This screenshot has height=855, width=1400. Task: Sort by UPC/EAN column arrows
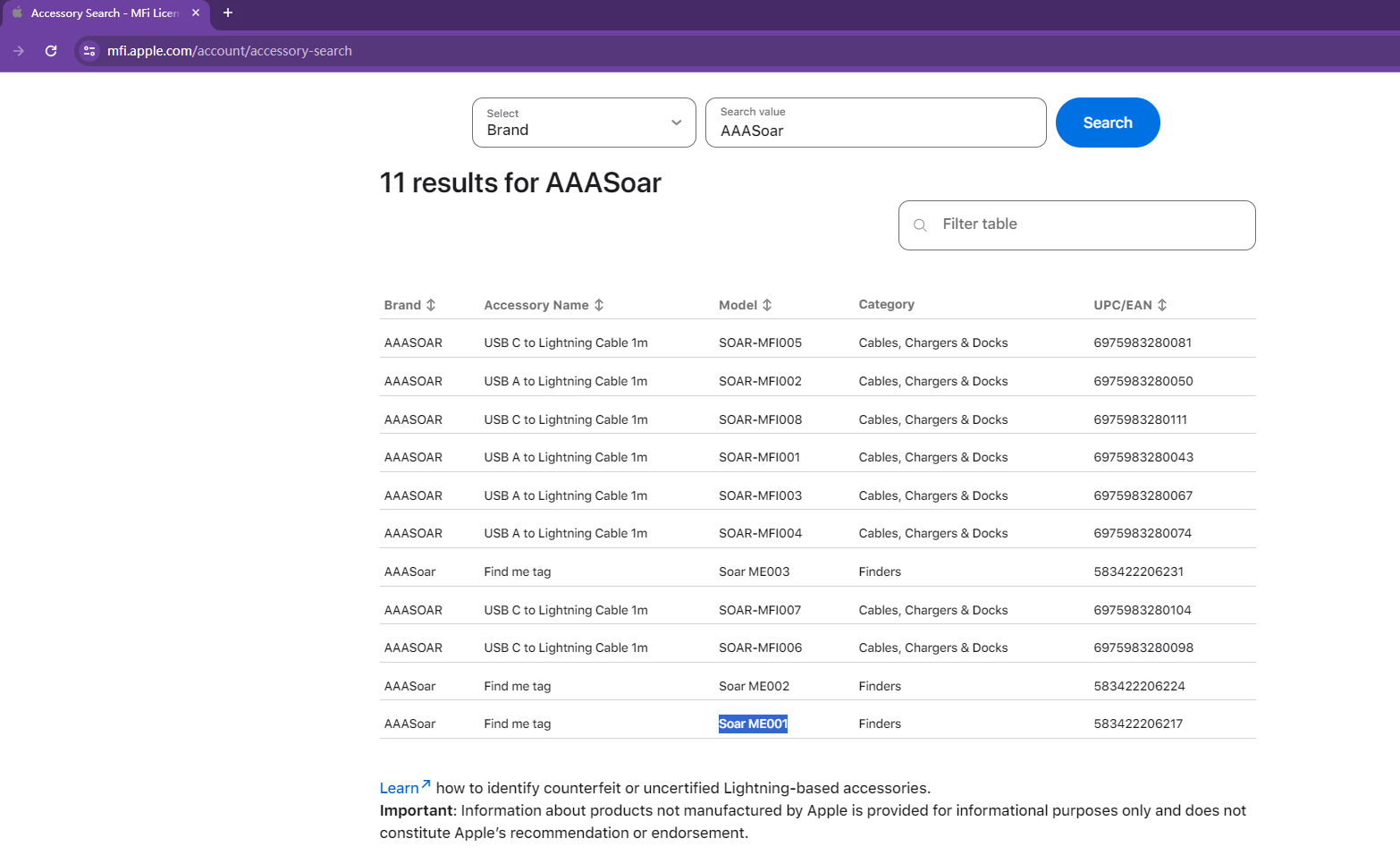tap(1162, 305)
